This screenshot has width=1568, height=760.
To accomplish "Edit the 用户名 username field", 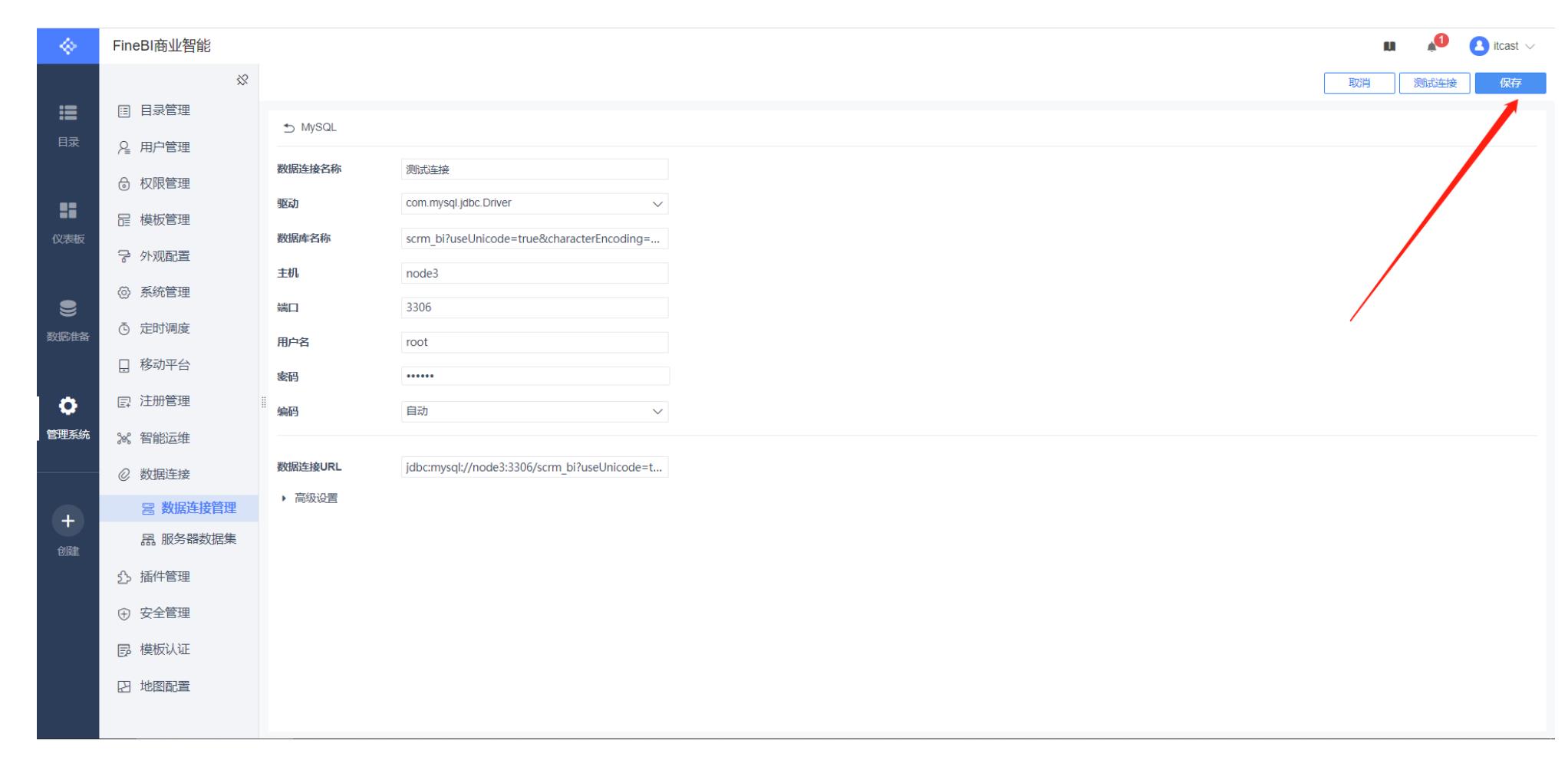I will tap(535, 342).
